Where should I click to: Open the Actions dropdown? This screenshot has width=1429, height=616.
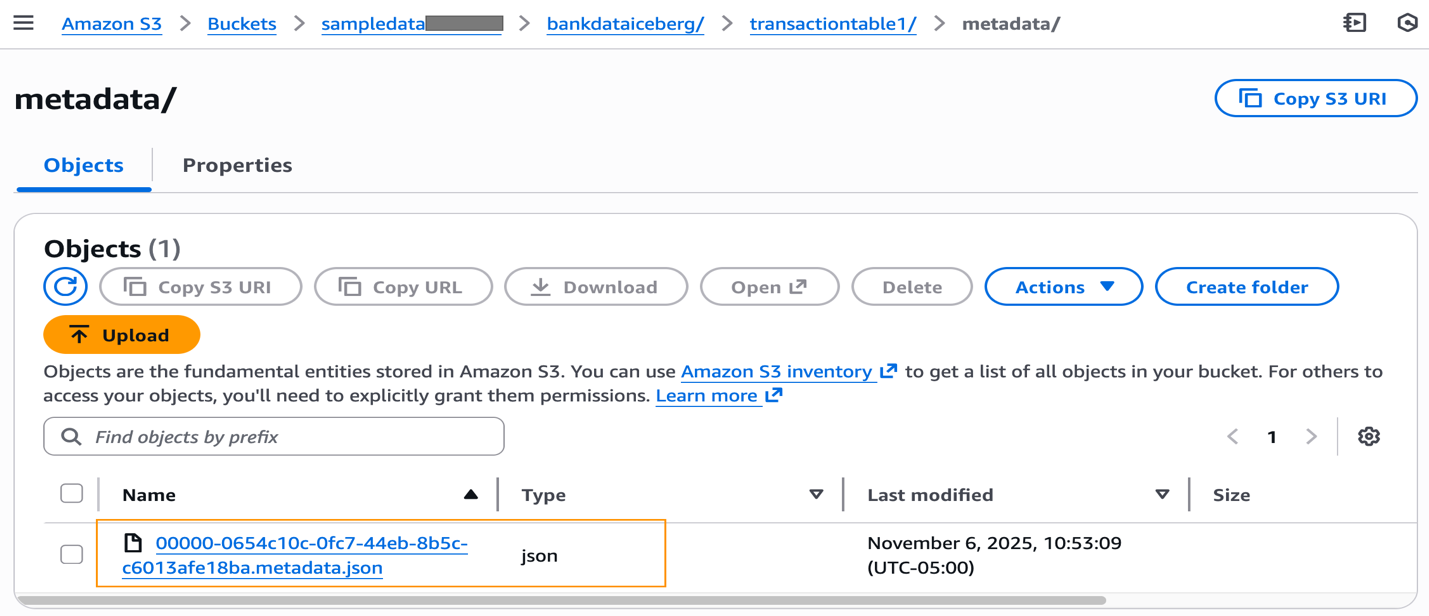tap(1063, 286)
